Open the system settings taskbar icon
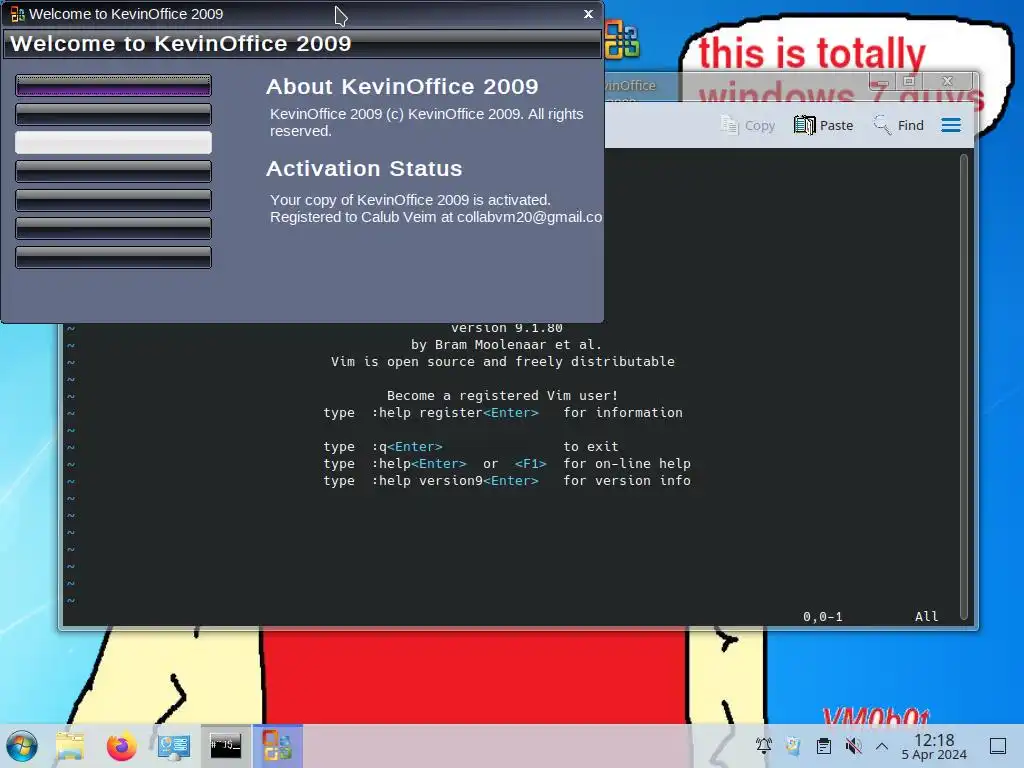 point(174,746)
